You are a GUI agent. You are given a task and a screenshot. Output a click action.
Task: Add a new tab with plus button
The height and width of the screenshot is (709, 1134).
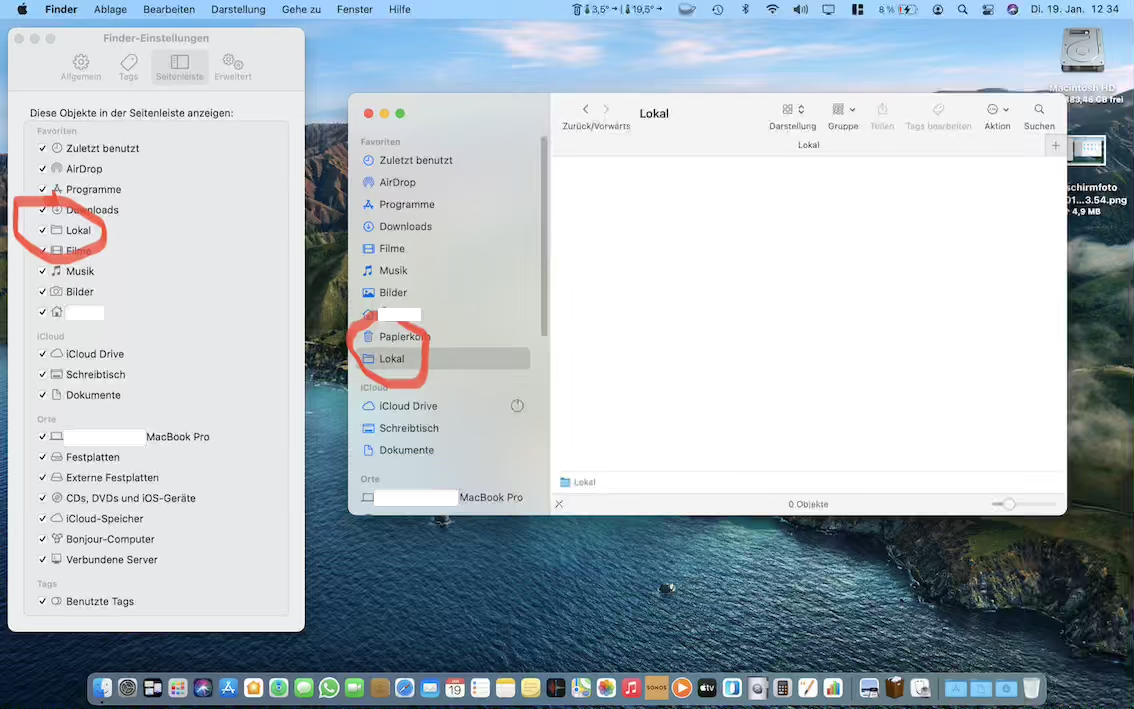tap(1055, 146)
